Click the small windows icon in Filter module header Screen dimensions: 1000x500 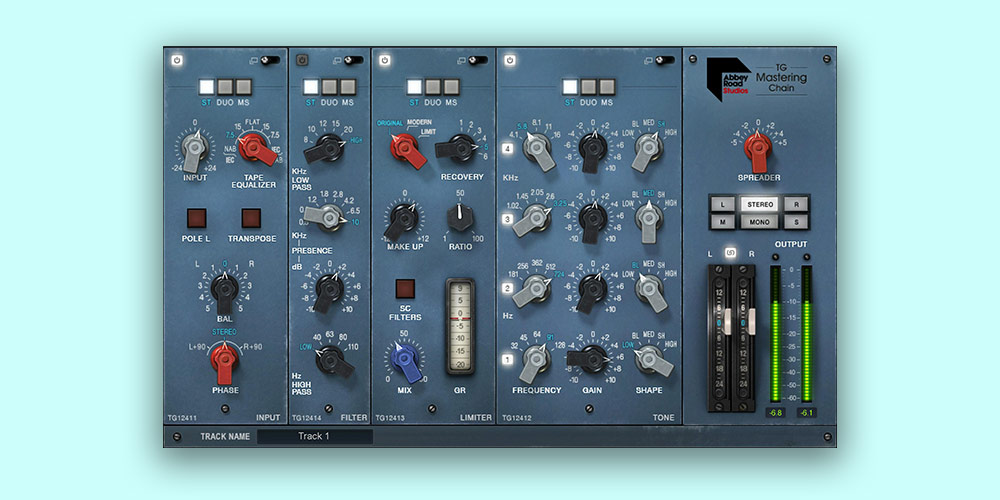pos(337,61)
